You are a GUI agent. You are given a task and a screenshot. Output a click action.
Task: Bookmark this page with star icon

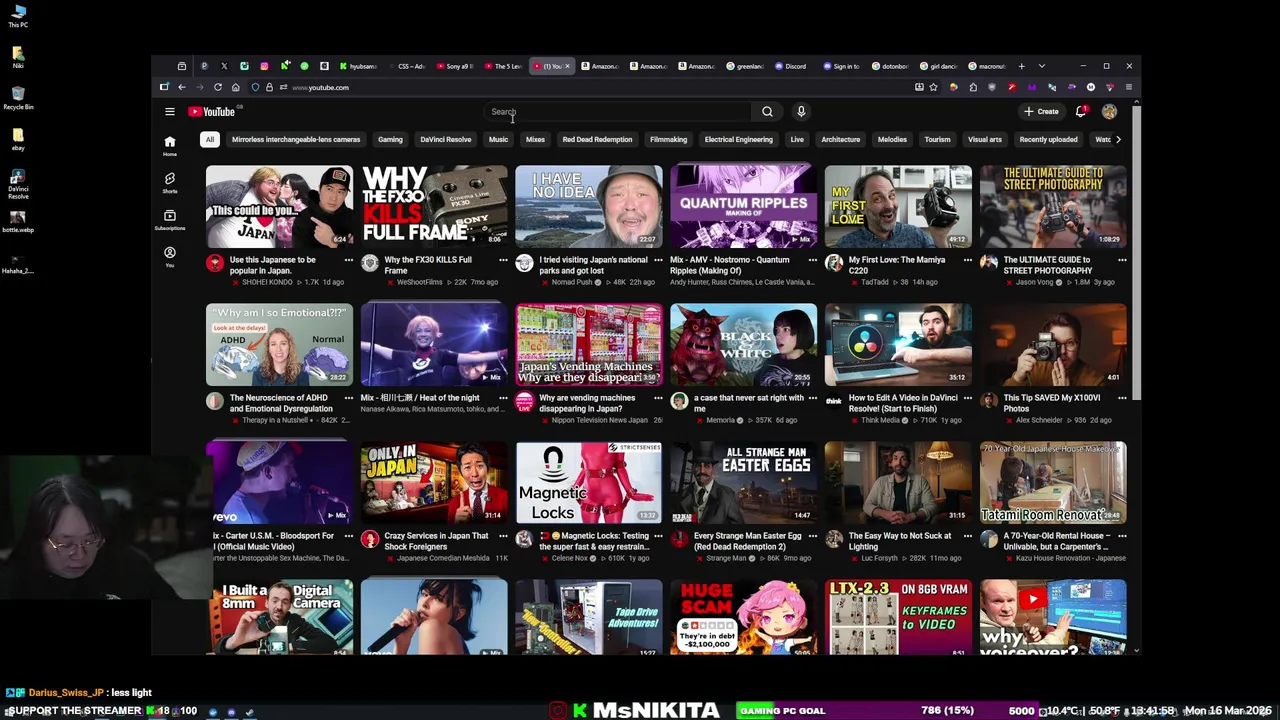coord(934,87)
